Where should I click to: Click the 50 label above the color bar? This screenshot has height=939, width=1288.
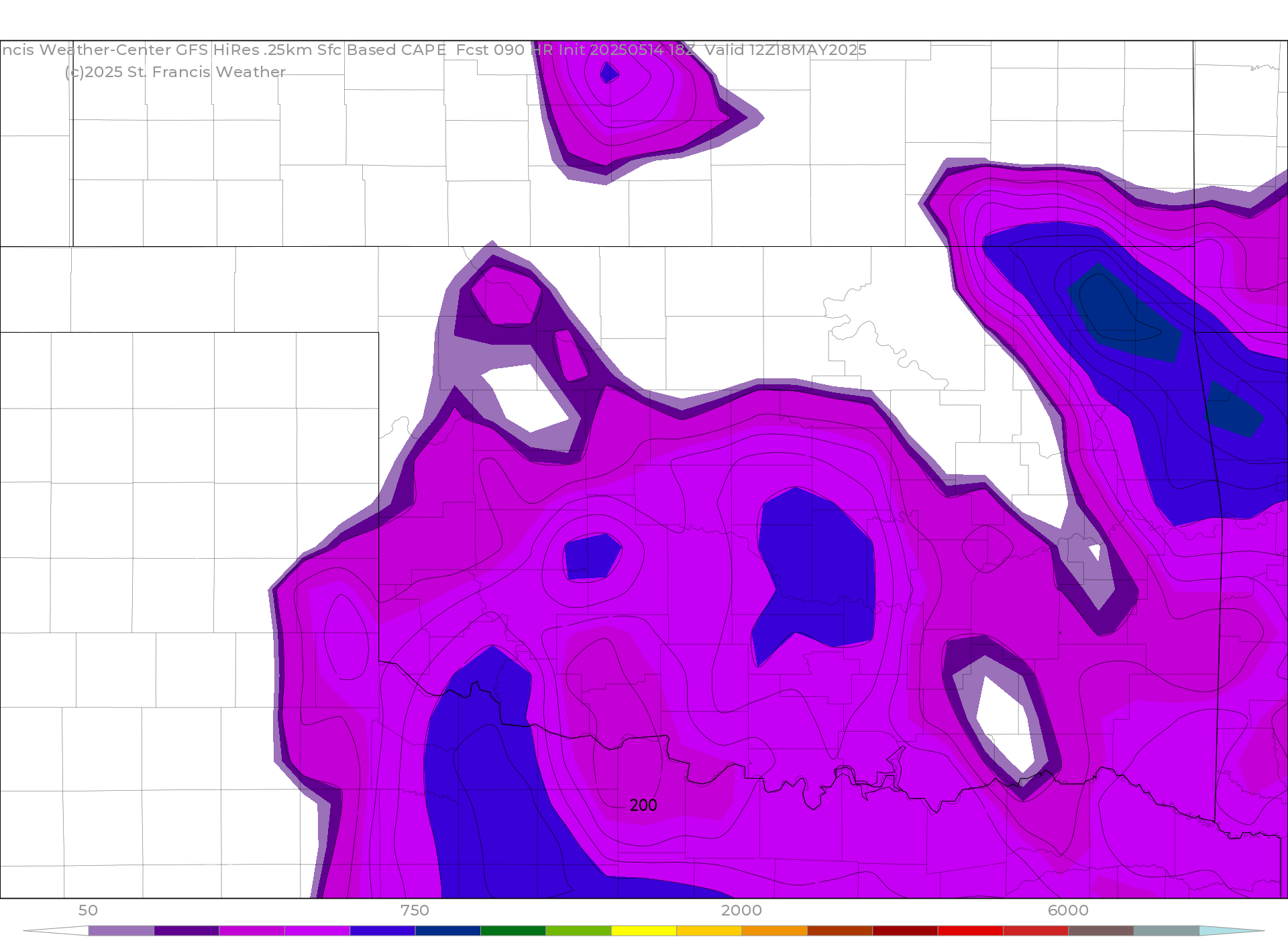[x=88, y=910]
